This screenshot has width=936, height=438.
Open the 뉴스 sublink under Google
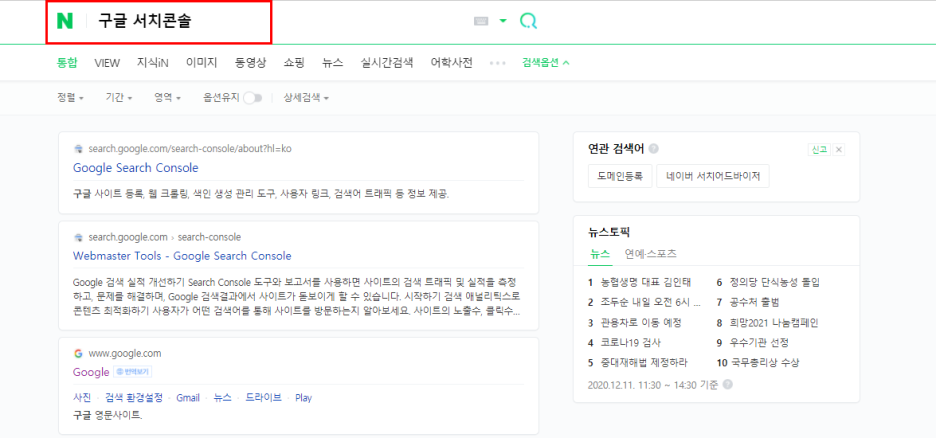(x=223, y=398)
